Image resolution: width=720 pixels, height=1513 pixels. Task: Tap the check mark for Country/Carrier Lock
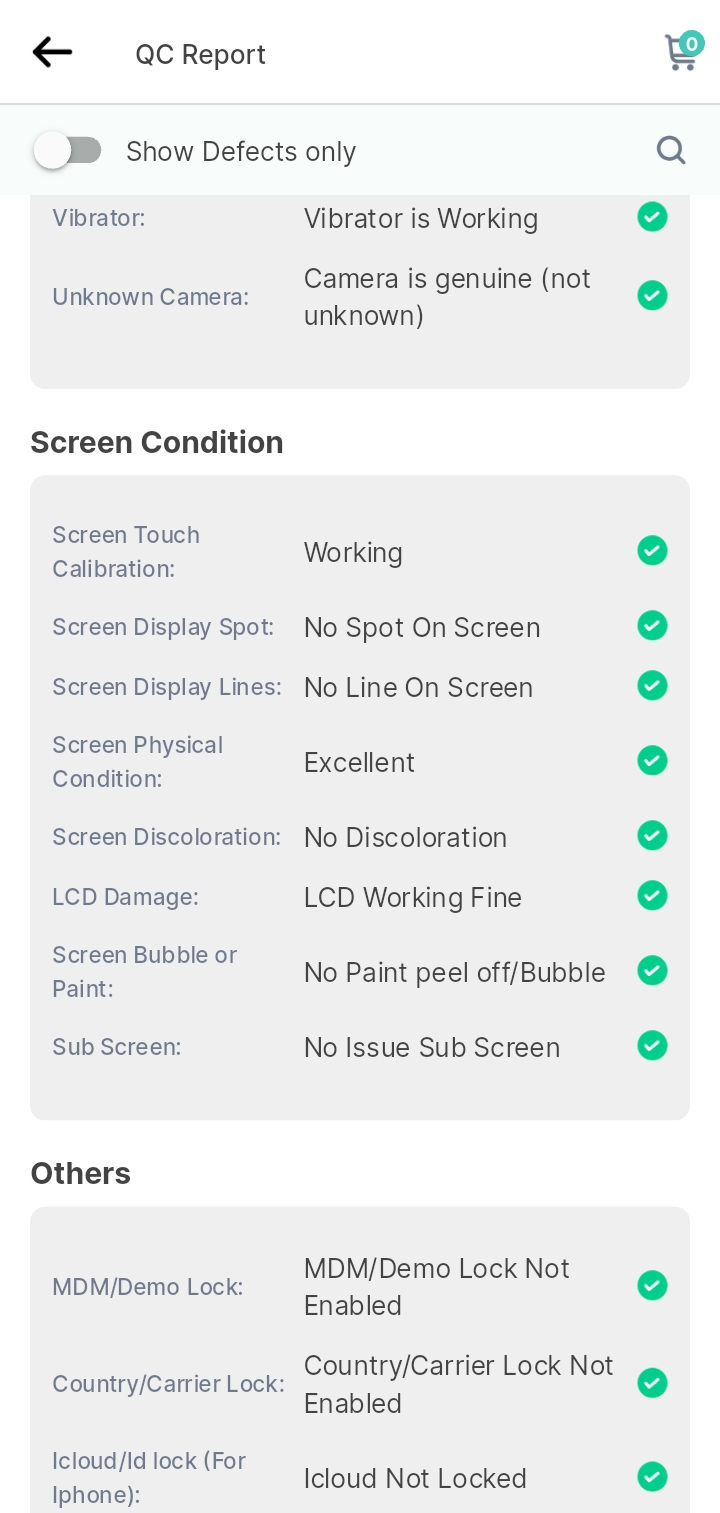tap(652, 1383)
